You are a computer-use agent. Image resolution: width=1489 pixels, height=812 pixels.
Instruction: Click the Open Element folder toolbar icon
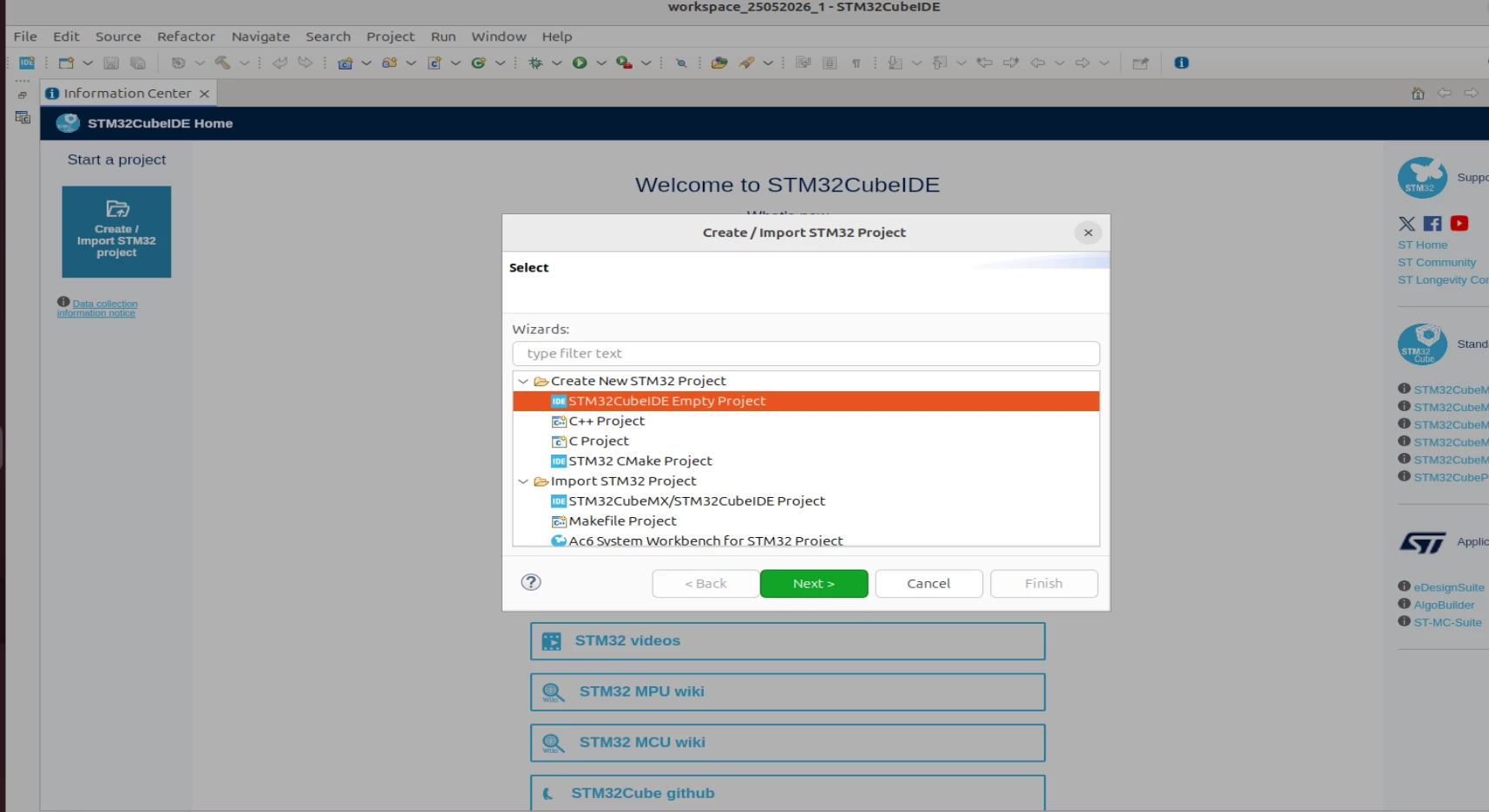[x=719, y=62]
